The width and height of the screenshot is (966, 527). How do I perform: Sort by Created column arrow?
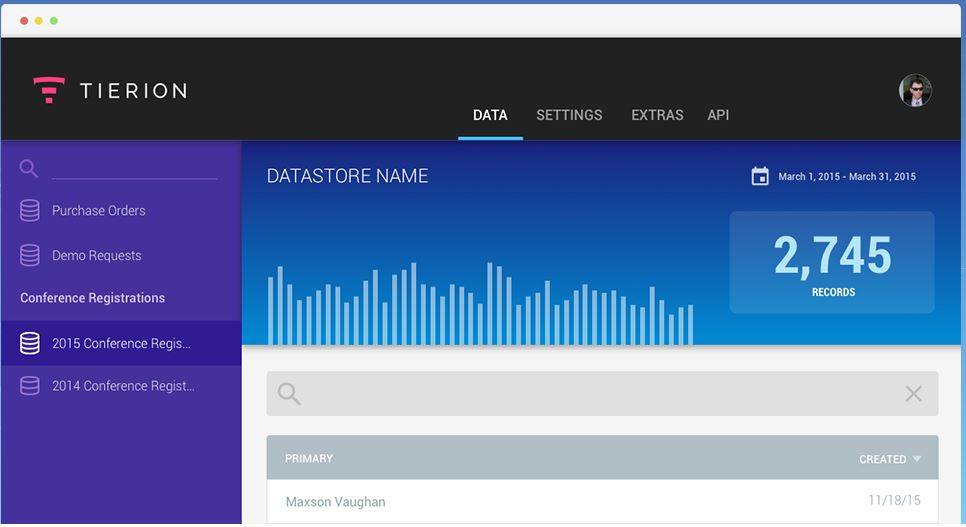click(x=916, y=459)
